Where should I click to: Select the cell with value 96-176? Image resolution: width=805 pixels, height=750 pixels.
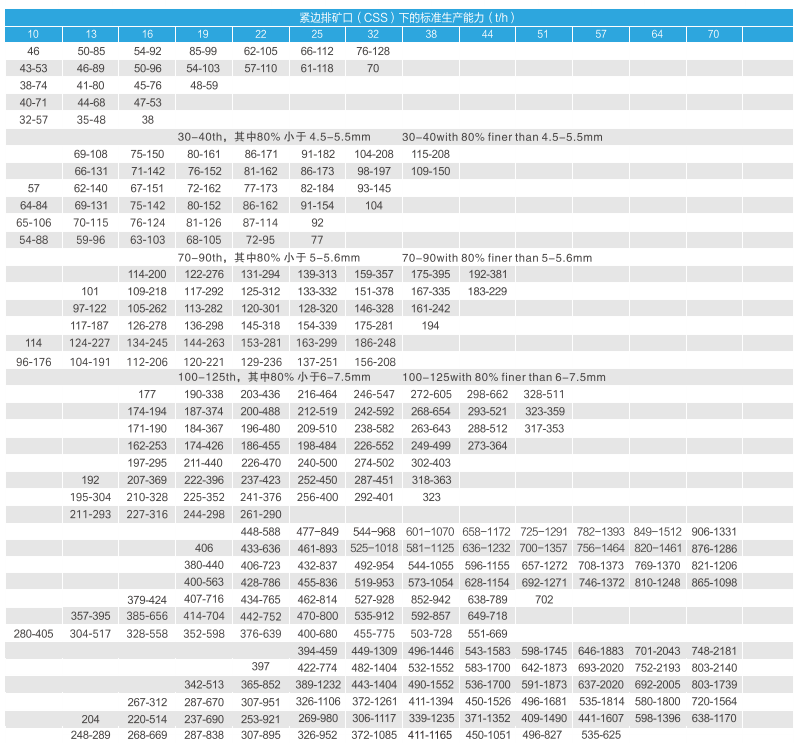(34, 361)
